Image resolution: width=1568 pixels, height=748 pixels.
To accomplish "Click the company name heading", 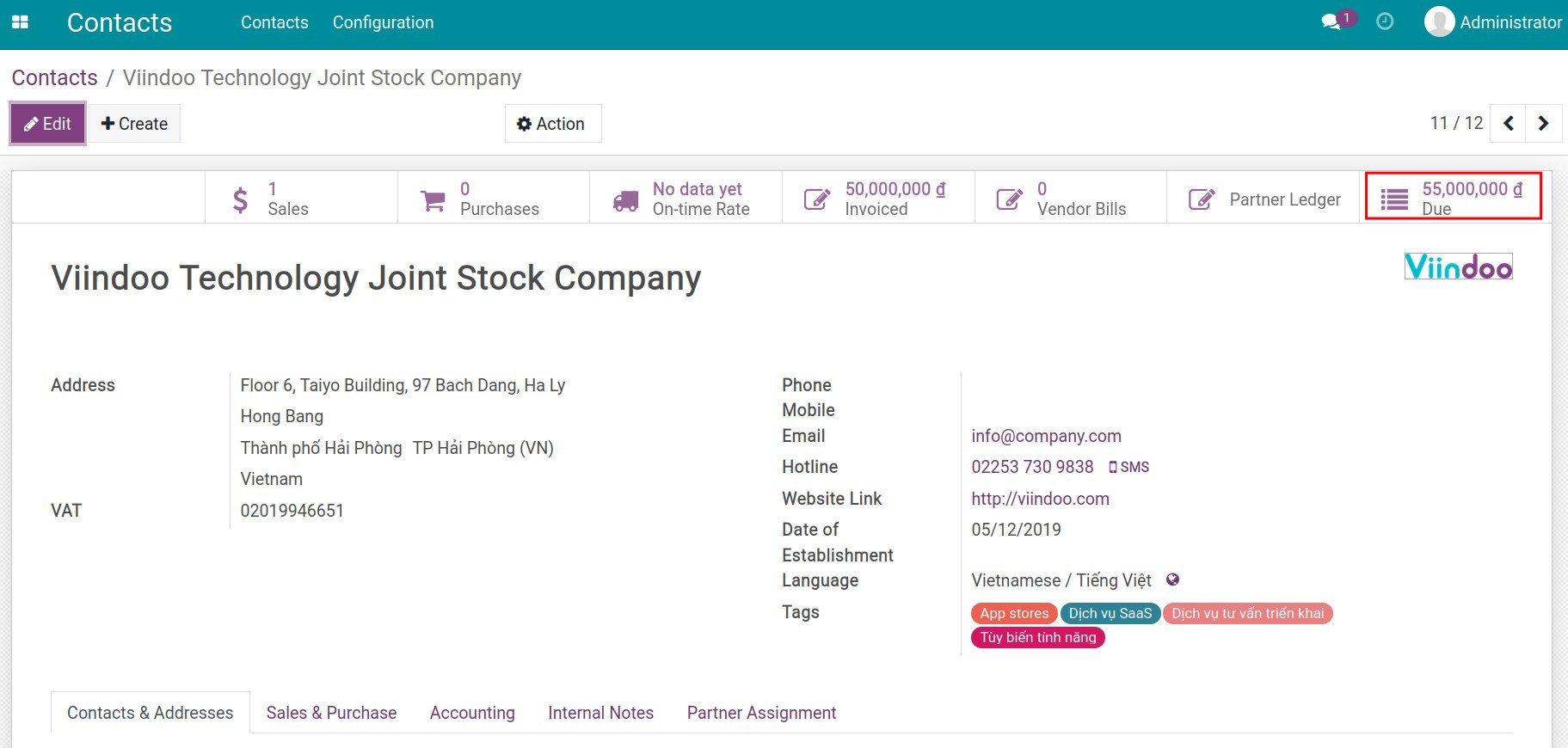I will point(376,279).
